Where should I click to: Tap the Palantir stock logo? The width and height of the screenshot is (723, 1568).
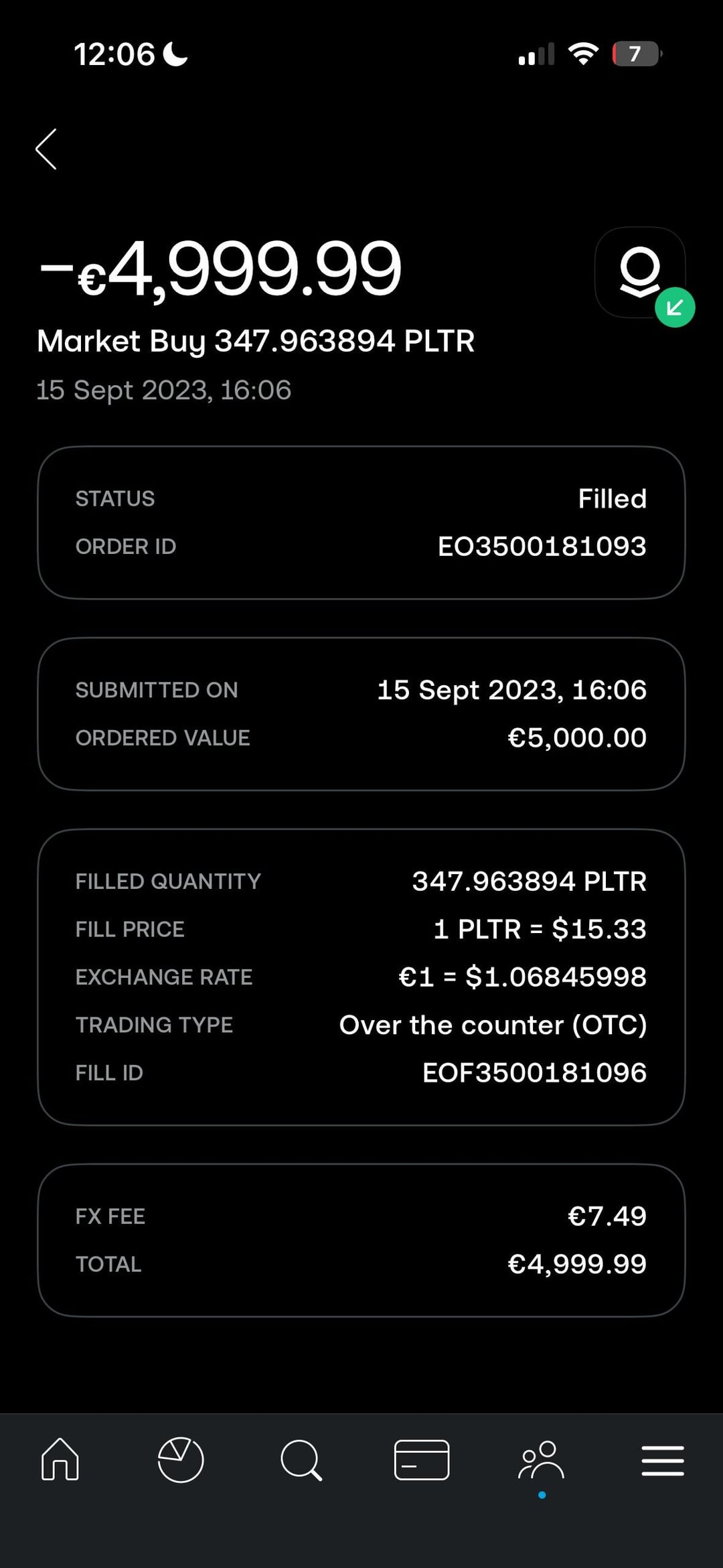tap(640, 272)
